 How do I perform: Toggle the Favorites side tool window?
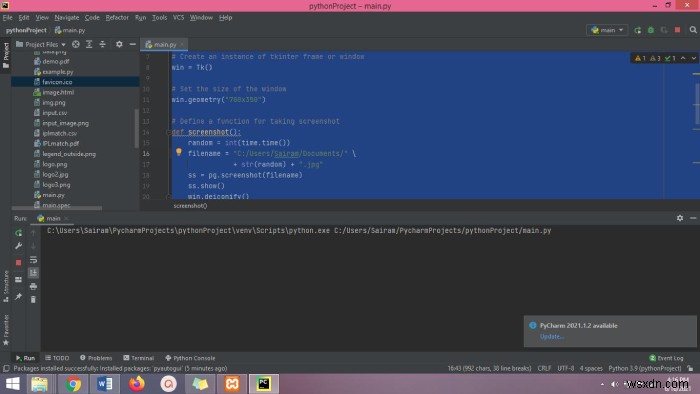6,329
